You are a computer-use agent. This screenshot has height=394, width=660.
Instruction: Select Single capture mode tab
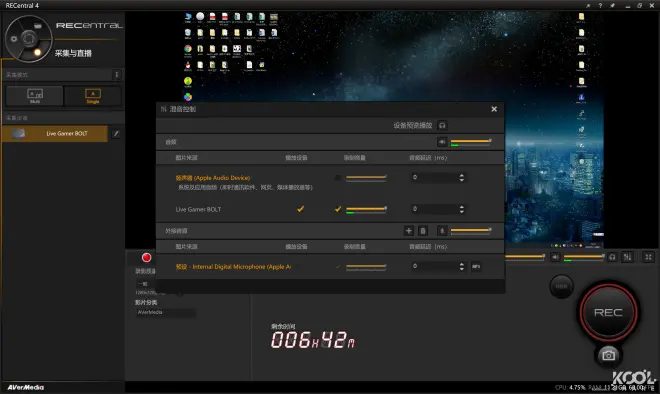pyautogui.click(x=93, y=96)
